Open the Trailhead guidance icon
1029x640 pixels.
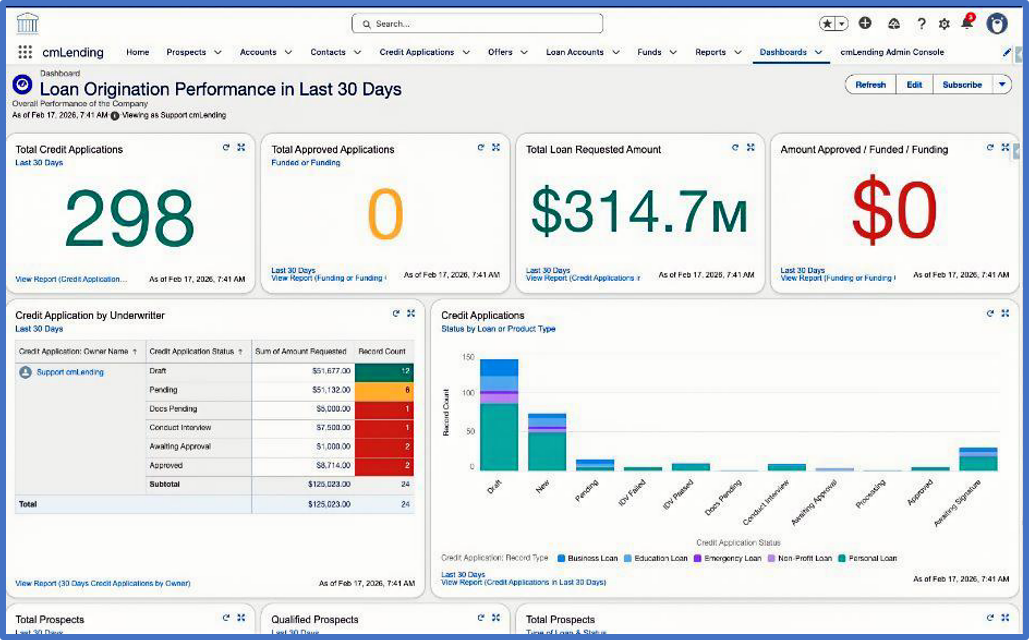tap(894, 24)
